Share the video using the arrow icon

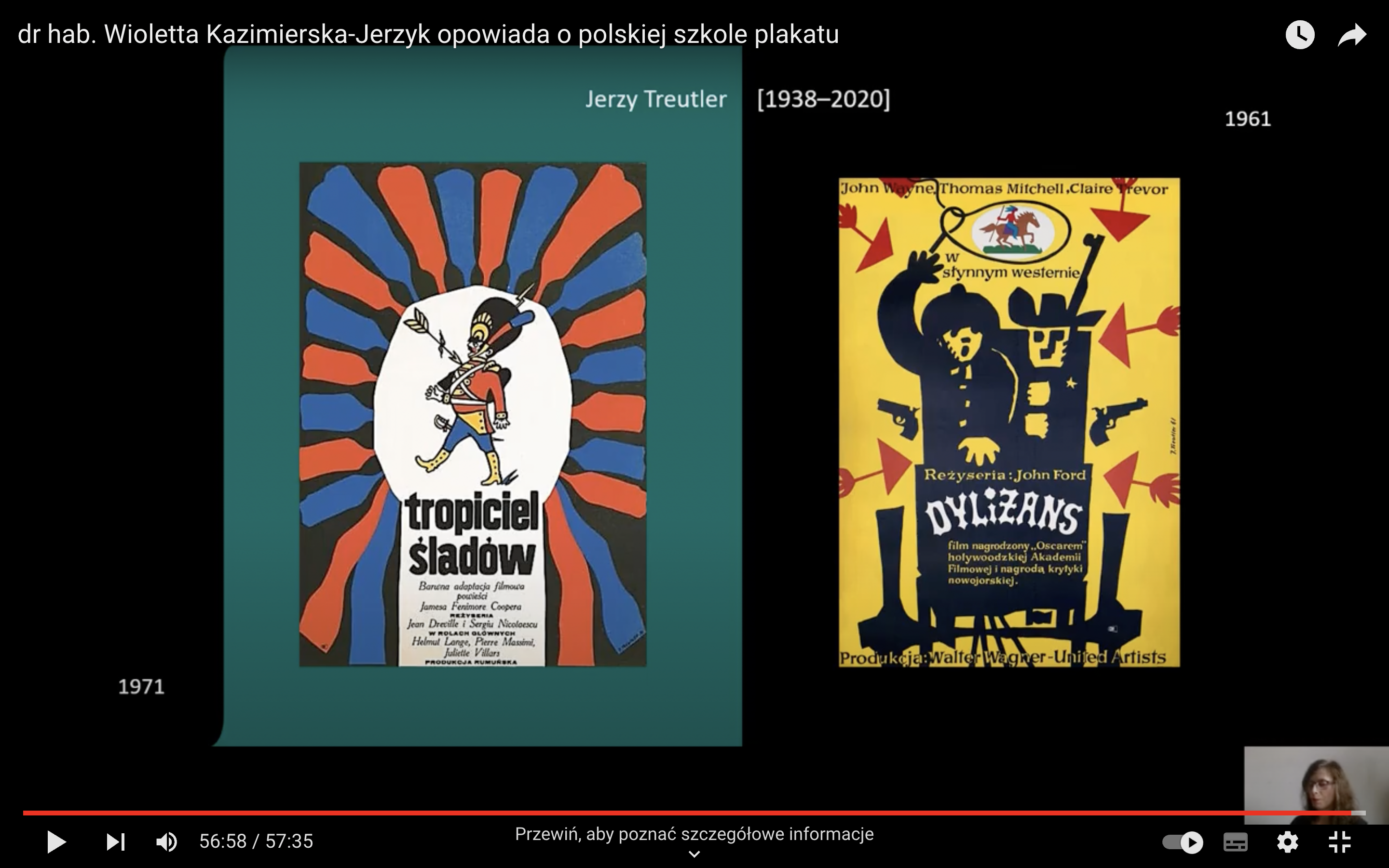tap(1352, 35)
